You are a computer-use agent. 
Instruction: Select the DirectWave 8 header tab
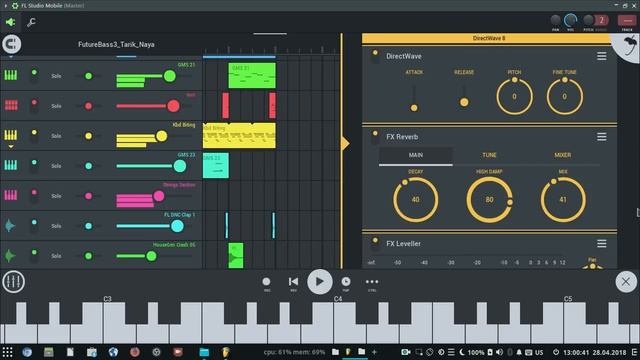pos(489,38)
